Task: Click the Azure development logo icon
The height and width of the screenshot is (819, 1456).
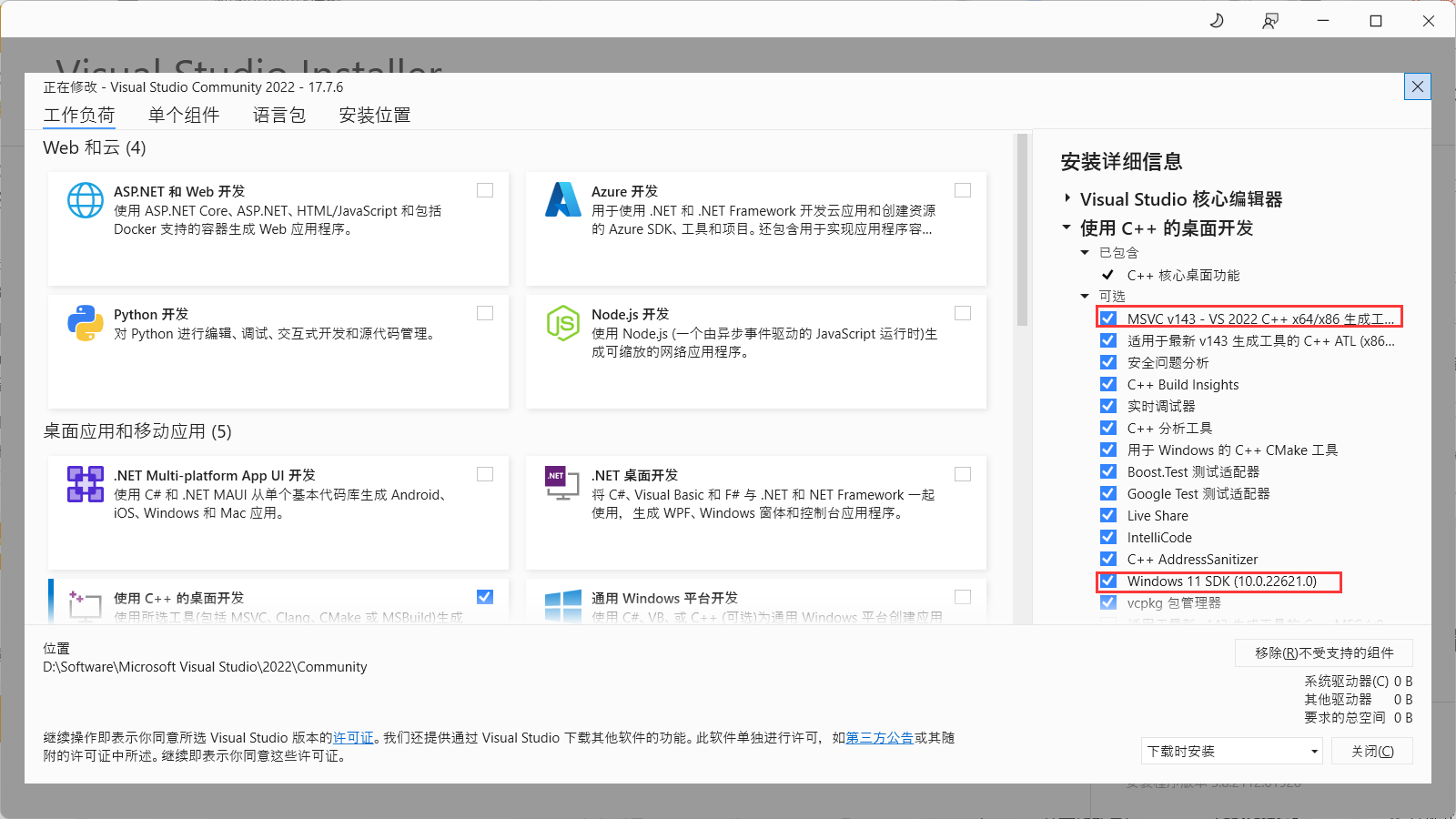Action: click(563, 199)
